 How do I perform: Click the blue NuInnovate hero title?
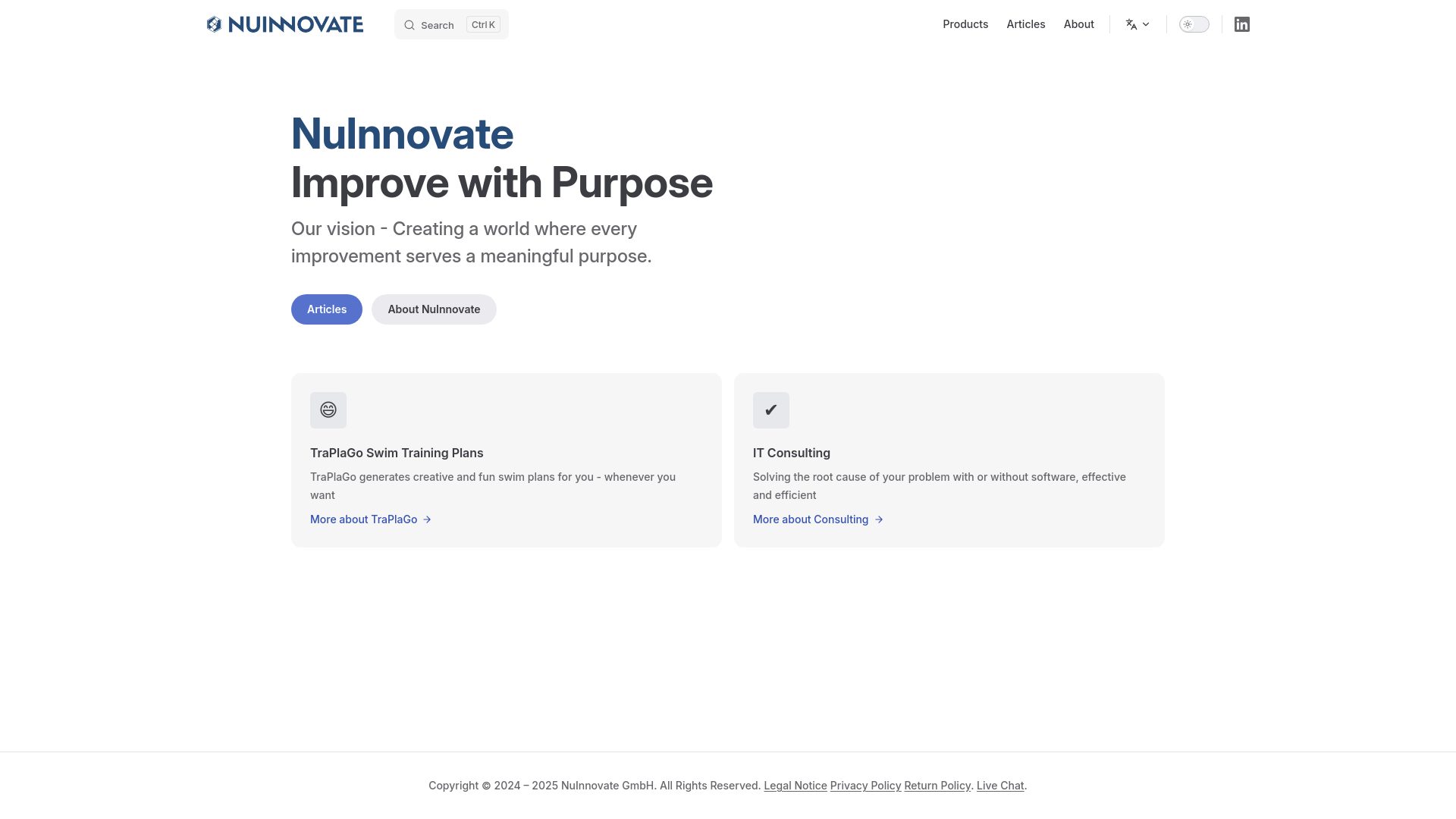point(402,134)
